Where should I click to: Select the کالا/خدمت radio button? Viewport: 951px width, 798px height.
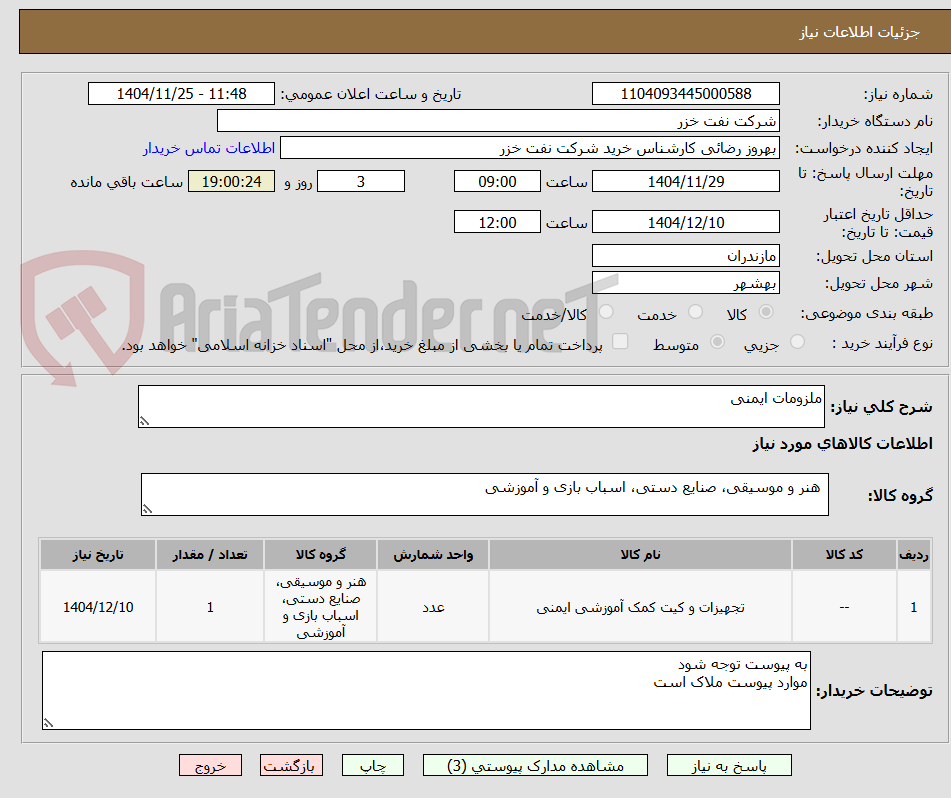[x=606, y=312]
